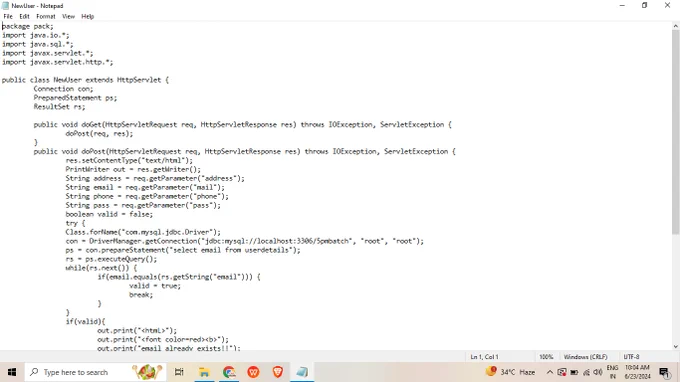The width and height of the screenshot is (680, 382).
Task: Click the 'String phone' line
Action: point(147,196)
